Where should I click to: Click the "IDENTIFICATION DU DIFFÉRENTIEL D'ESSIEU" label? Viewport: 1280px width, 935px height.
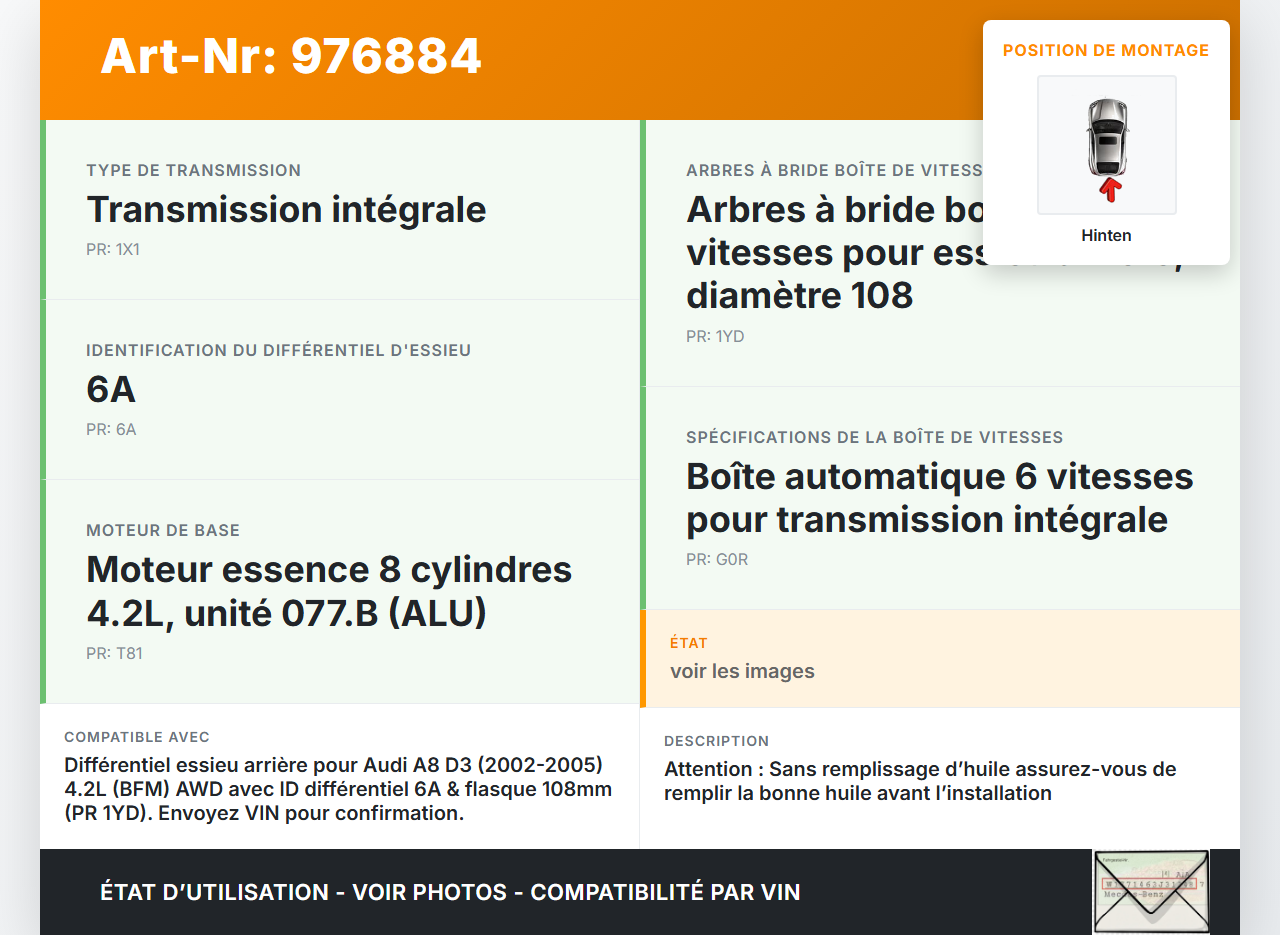point(279,350)
